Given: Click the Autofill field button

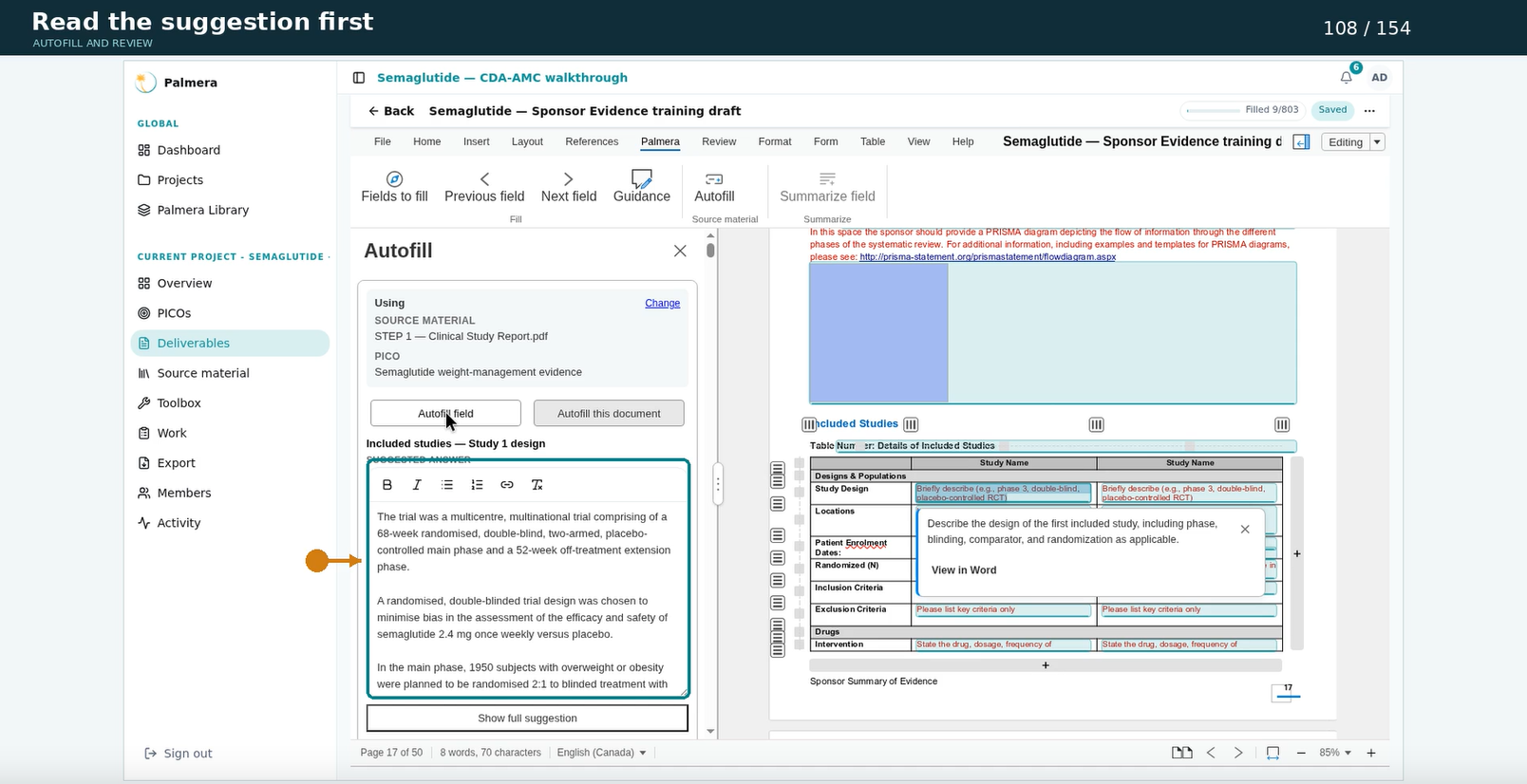Looking at the screenshot, I should pyautogui.click(x=445, y=413).
